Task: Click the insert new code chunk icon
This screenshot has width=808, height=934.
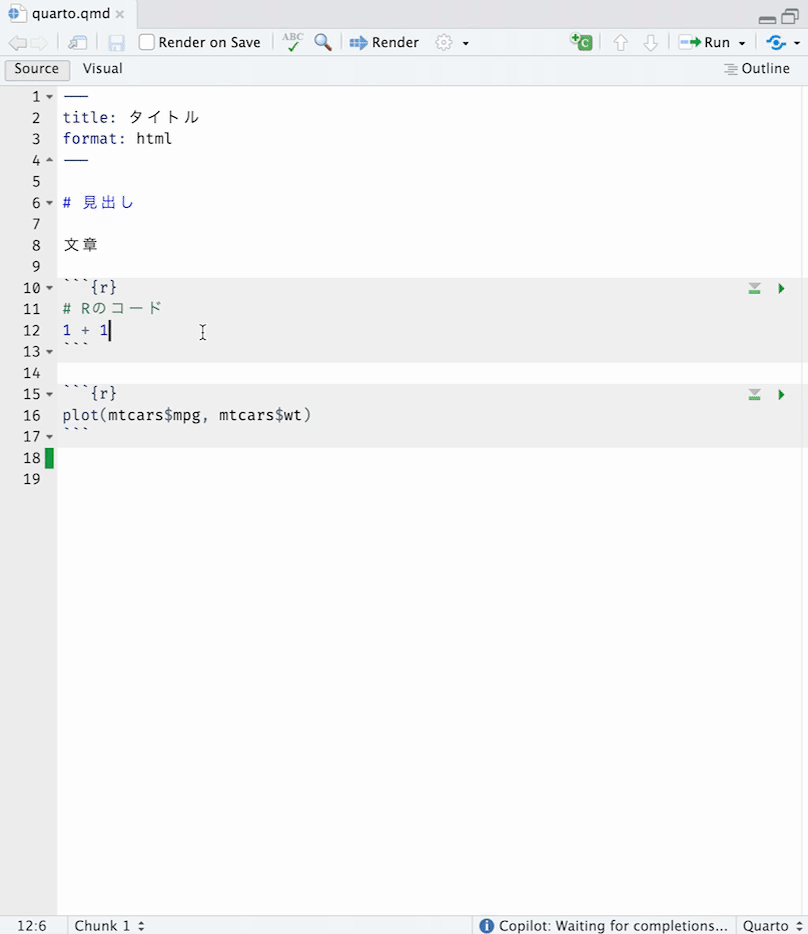Action: pos(582,42)
